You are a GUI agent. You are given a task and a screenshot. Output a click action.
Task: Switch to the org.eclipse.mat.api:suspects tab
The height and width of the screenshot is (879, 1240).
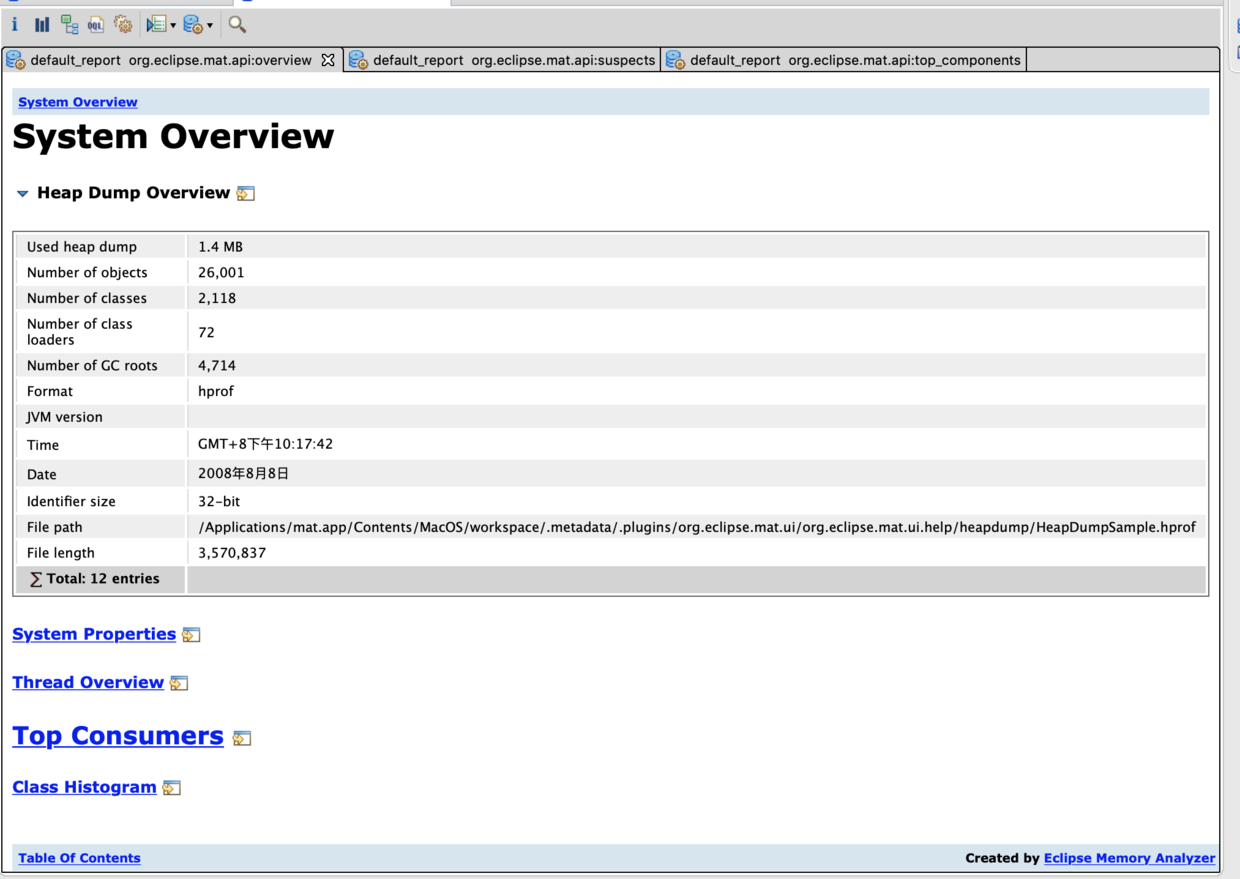(x=502, y=60)
